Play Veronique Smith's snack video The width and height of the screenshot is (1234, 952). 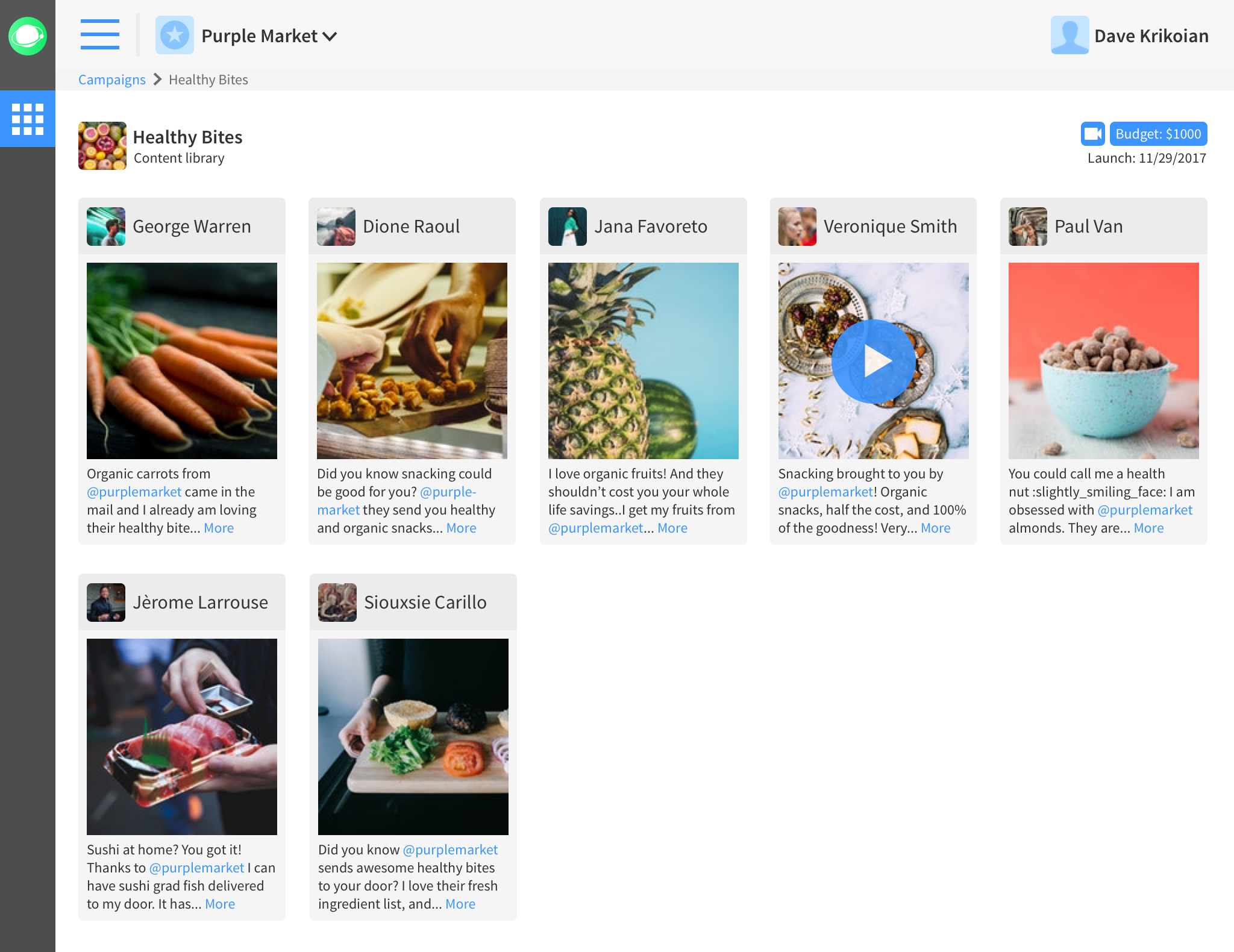point(873,361)
